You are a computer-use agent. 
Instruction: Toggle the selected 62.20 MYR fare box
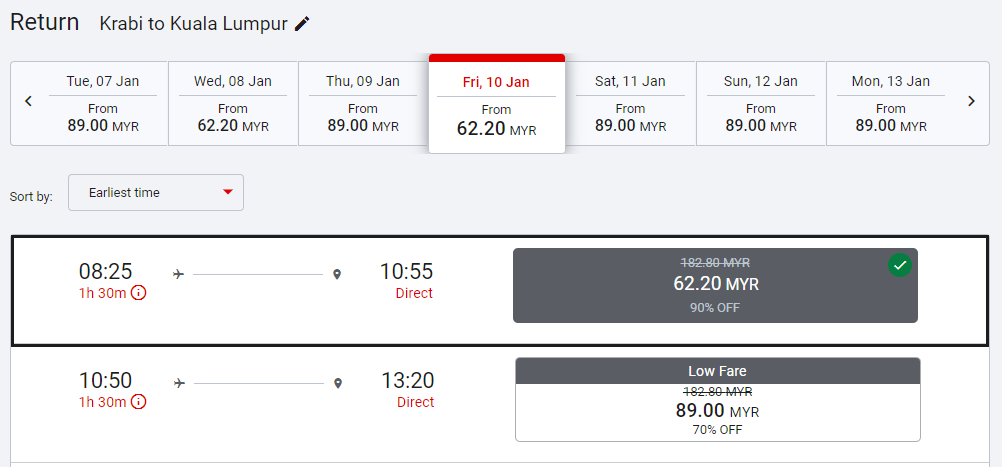point(715,285)
